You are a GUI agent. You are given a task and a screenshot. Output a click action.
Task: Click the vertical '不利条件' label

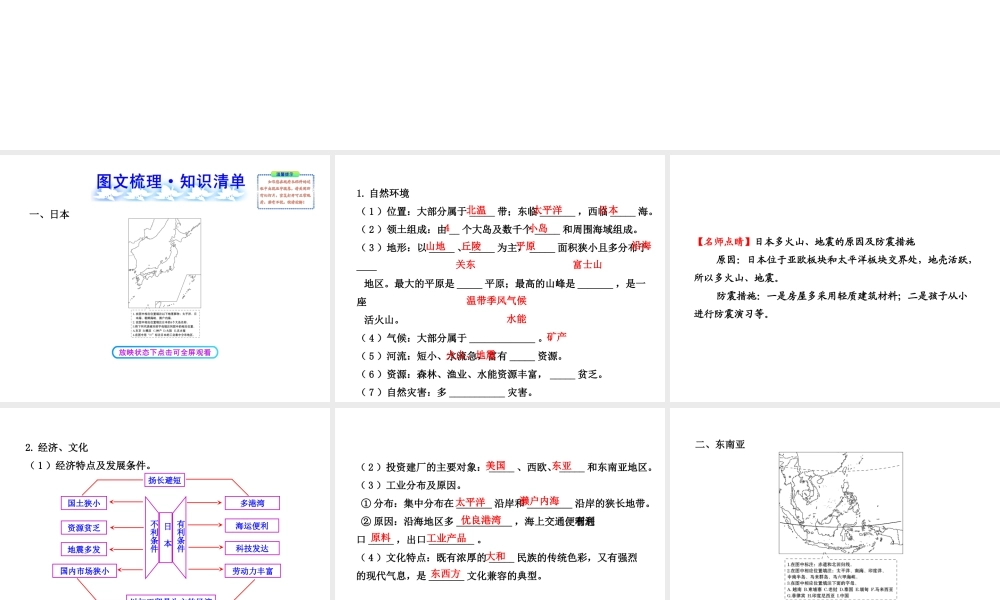pyautogui.click(x=154, y=536)
